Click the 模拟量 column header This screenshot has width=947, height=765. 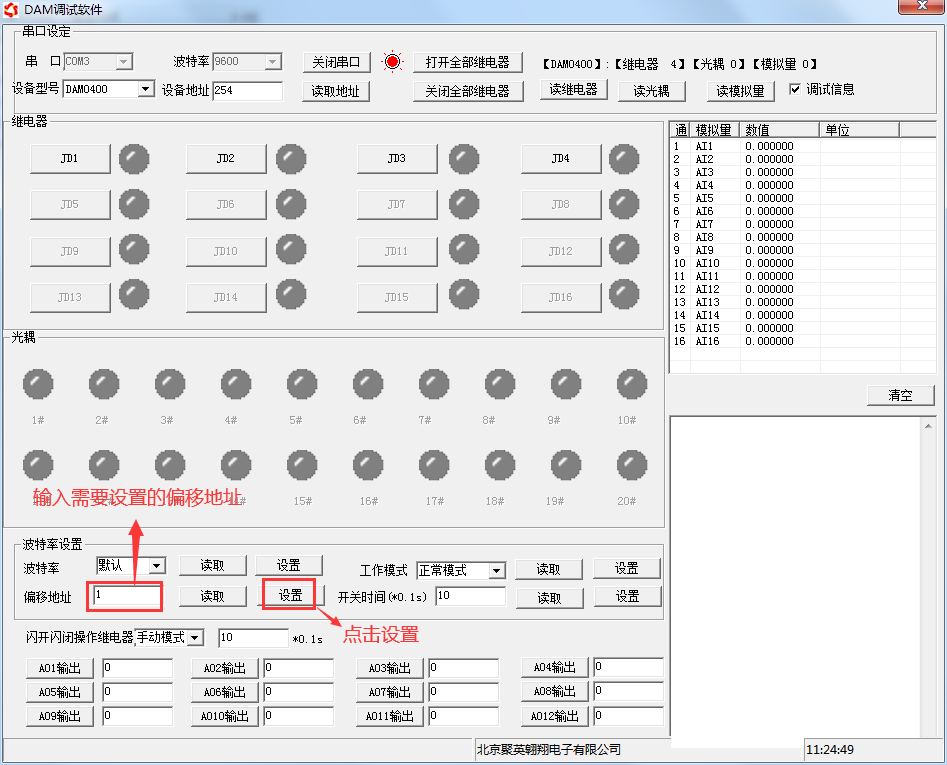click(x=715, y=130)
